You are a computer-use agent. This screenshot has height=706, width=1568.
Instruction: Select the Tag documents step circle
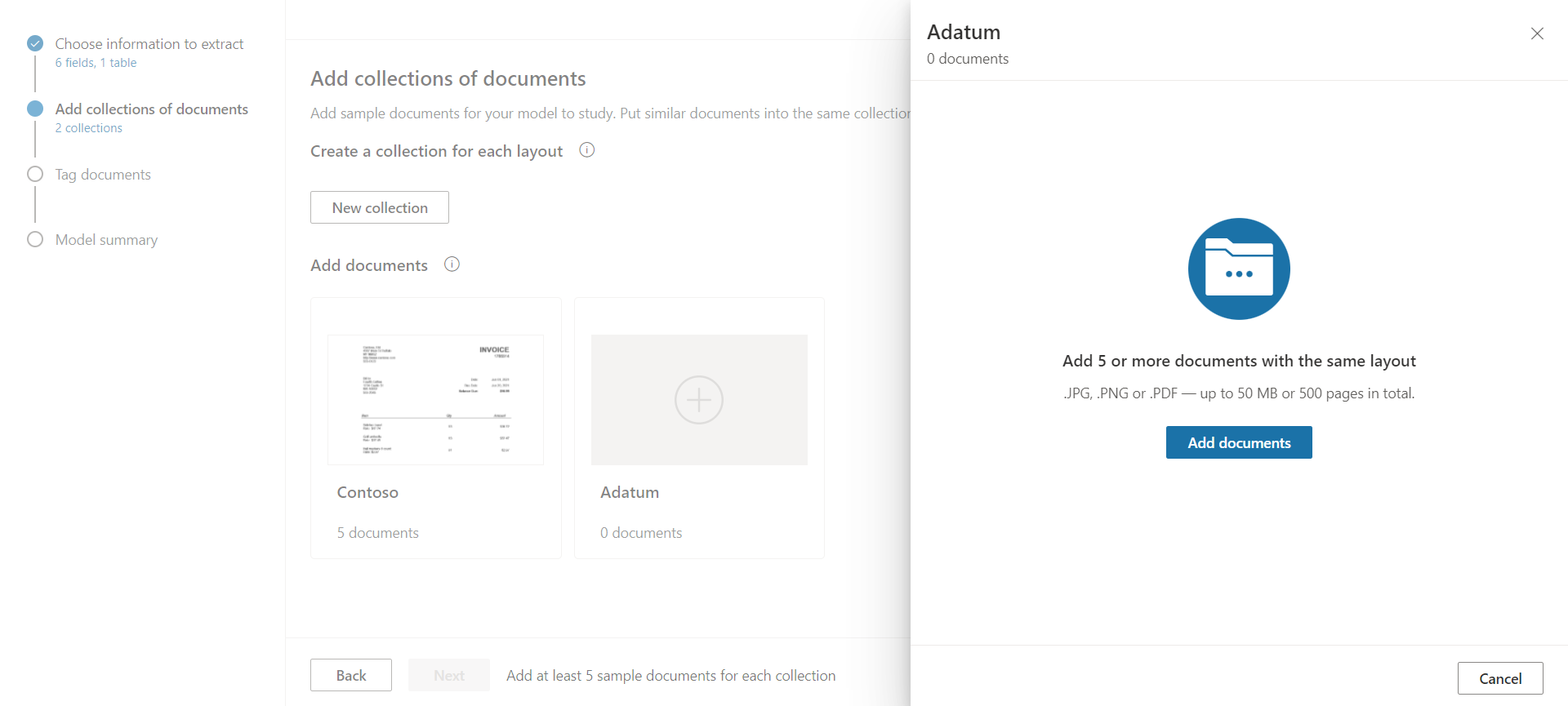click(35, 174)
